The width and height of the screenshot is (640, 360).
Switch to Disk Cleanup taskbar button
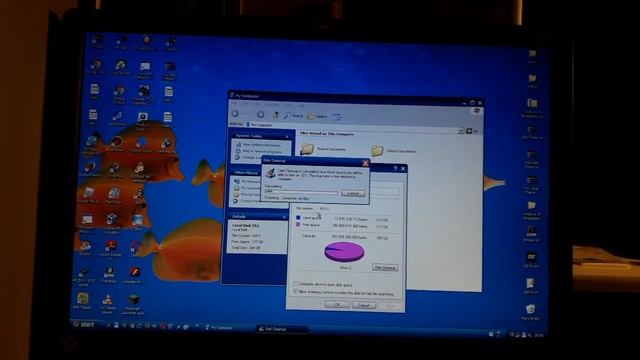[282, 329]
